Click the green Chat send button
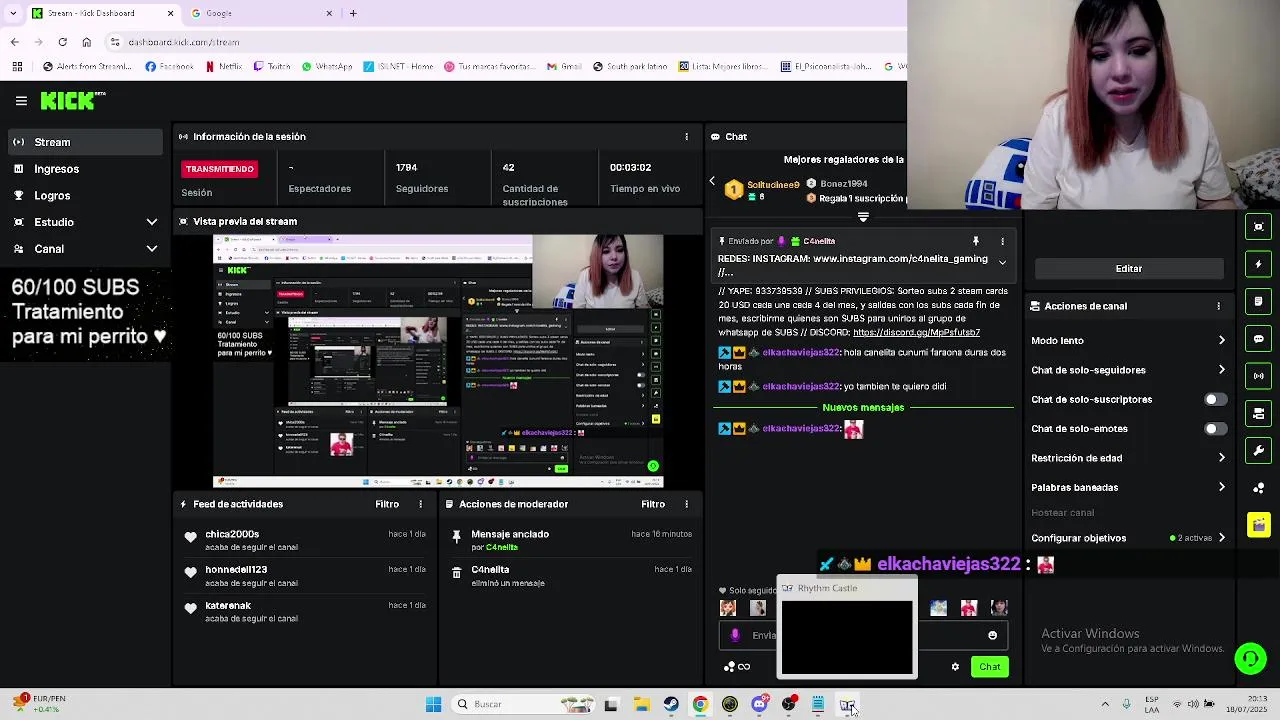Image resolution: width=1280 pixels, height=720 pixels. tap(989, 667)
